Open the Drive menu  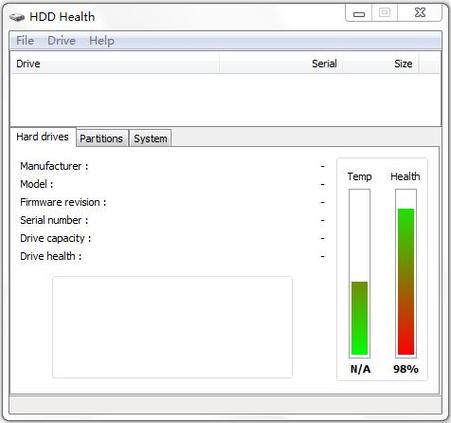tap(61, 41)
